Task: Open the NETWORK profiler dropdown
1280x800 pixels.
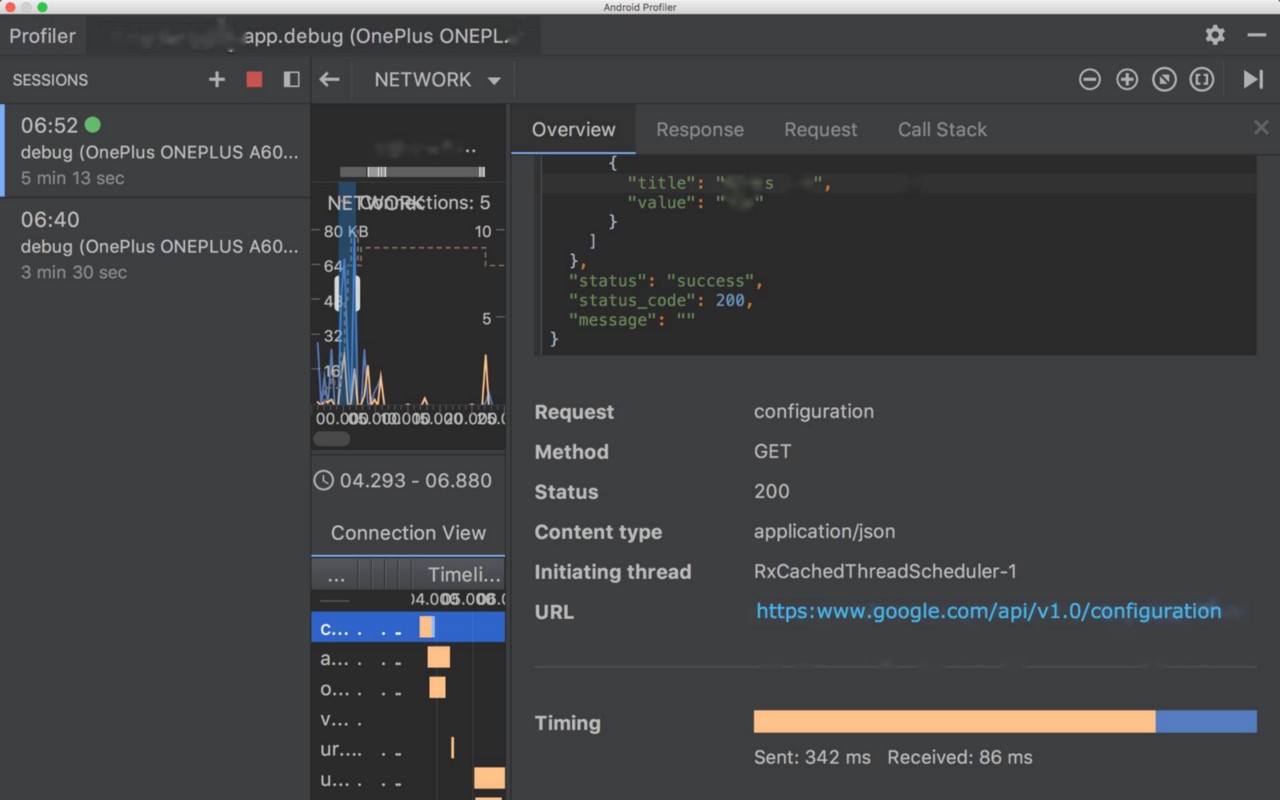Action: pos(435,79)
